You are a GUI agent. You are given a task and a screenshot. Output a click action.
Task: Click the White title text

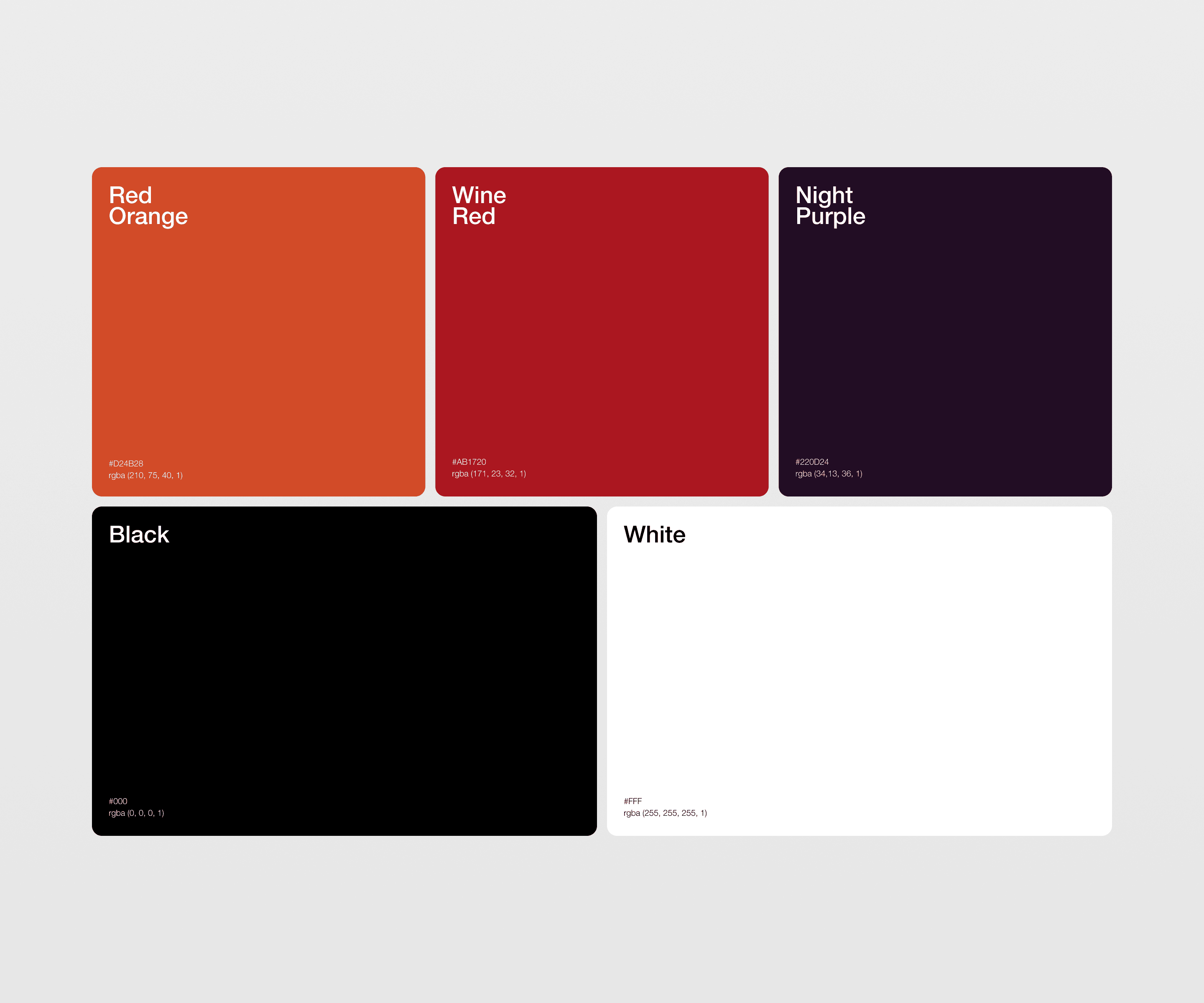654,534
